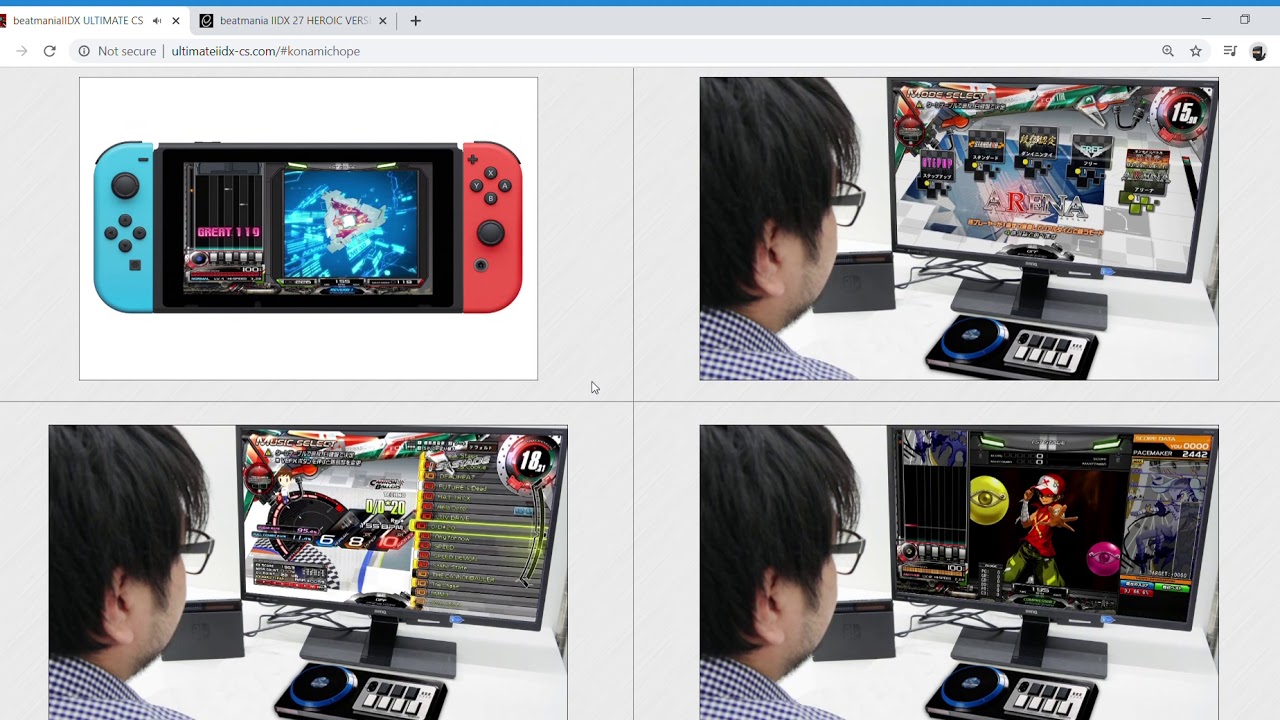Switch to the beatmania IIDX 27 HEROIC VERSE tab
The height and width of the screenshot is (720, 1280).
click(294, 20)
